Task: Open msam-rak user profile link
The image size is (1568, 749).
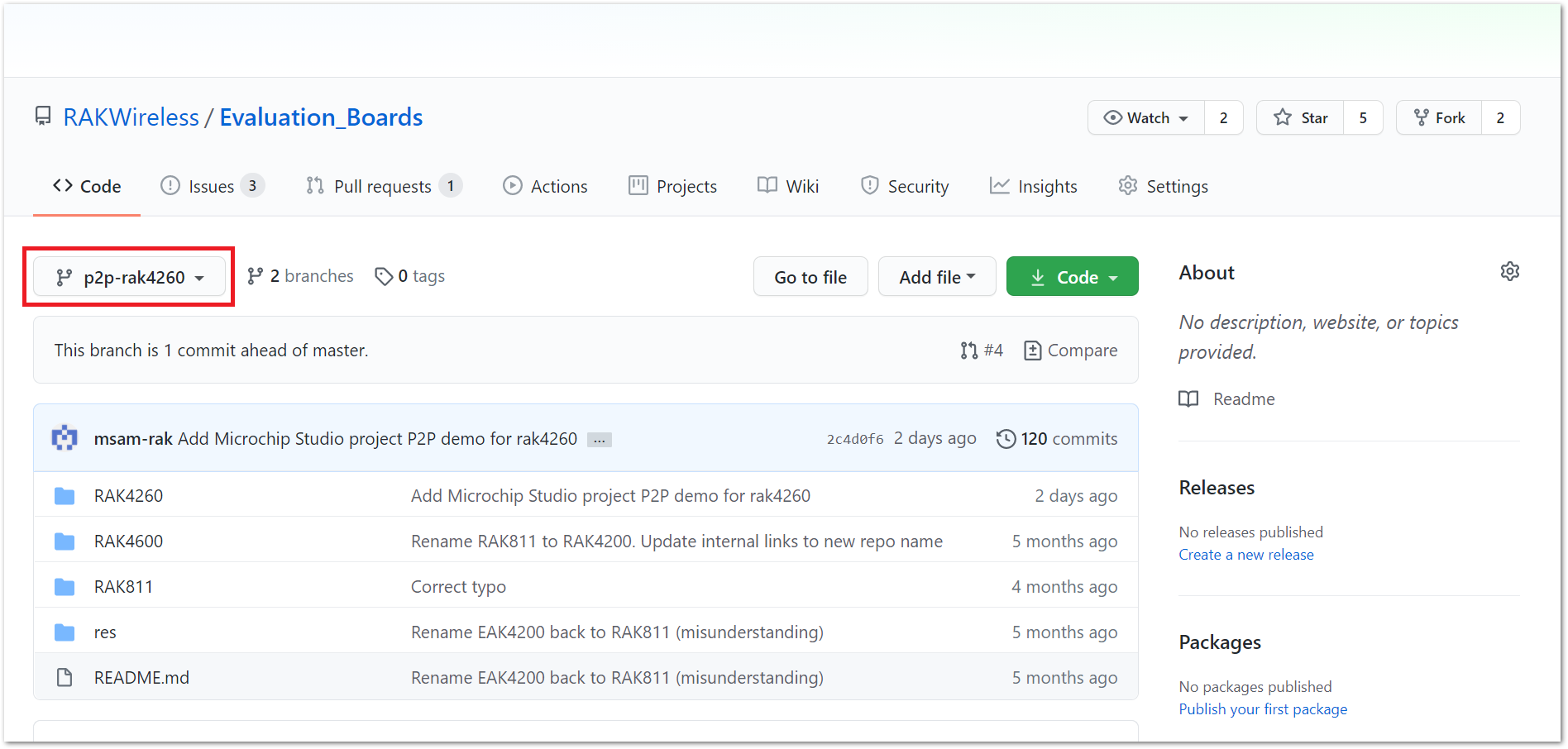Action: pyautogui.click(x=133, y=439)
